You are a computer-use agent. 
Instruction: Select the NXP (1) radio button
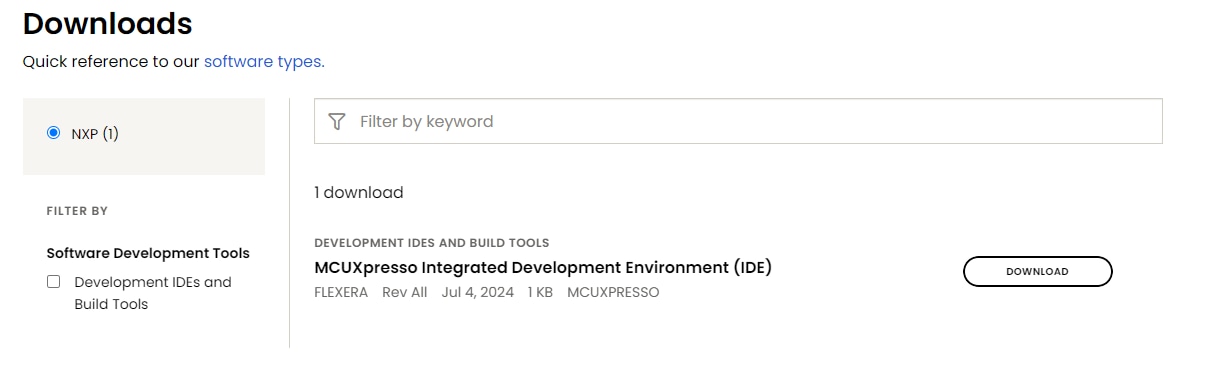tap(53, 133)
